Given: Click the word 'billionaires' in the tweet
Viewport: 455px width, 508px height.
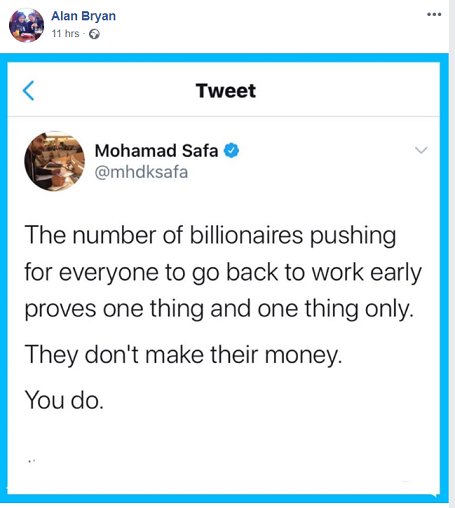Looking at the screenshot, I should point(246,235).
